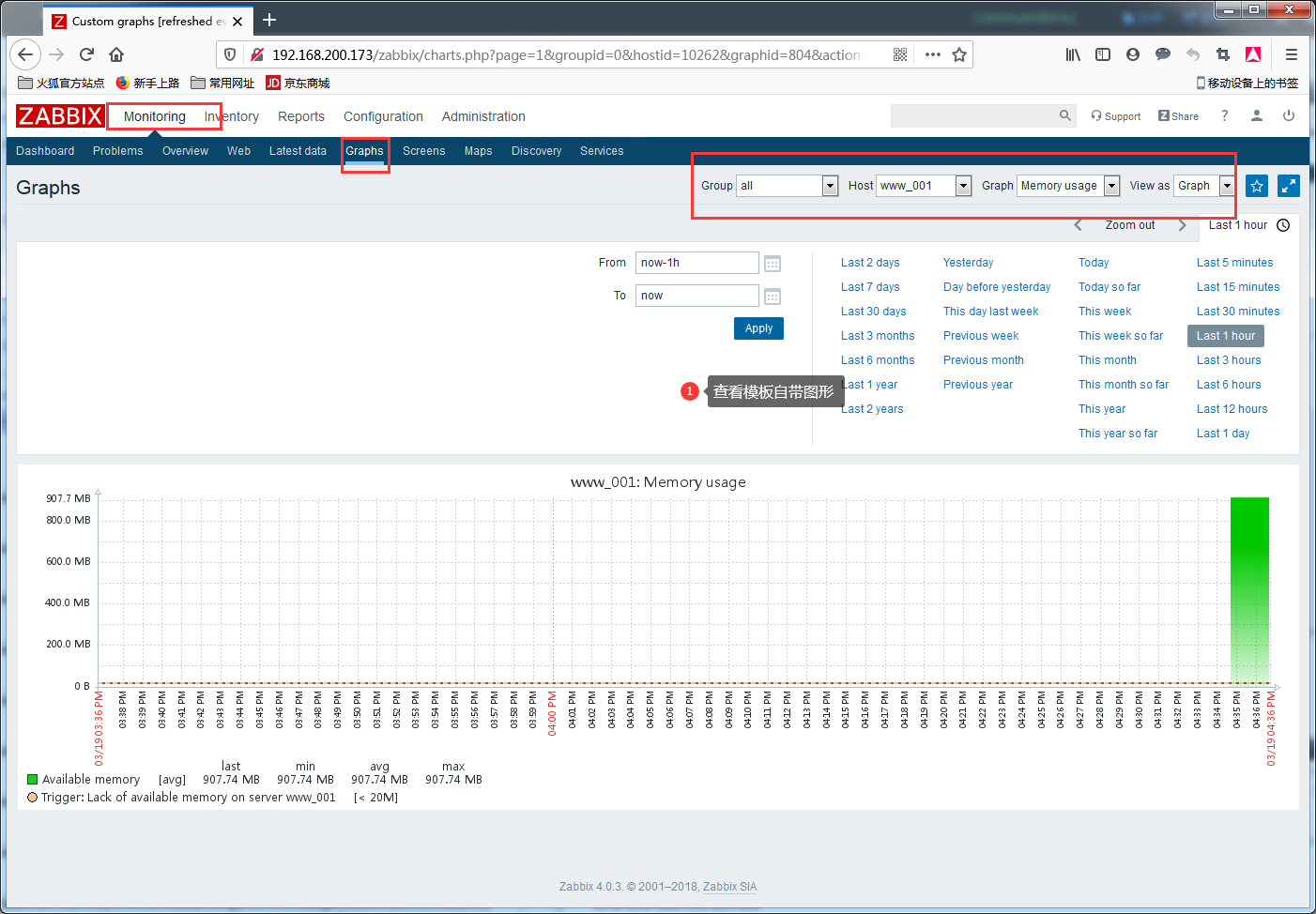Toggle fullscreen mode icon

[x=1289, y=186]
